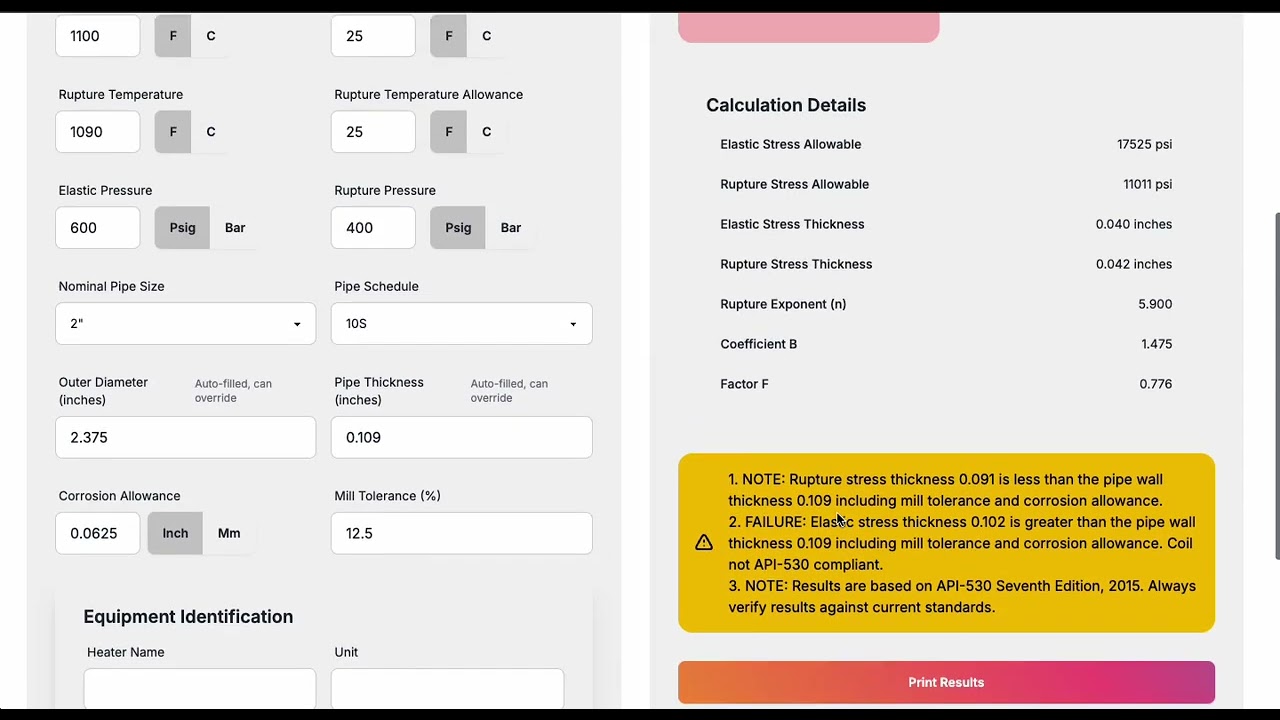Set Rupture Temperature unit to C
1280x720 pixels.
point(211,132)
